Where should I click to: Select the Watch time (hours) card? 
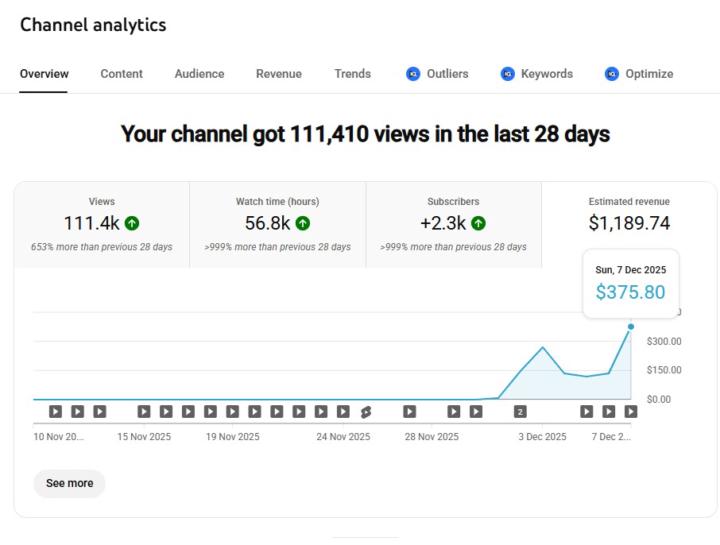point(277,225)
